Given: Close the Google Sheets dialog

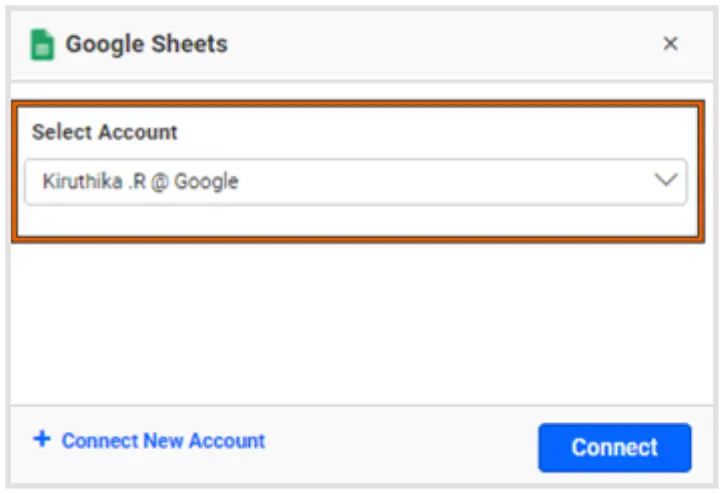Looking at the screenshot, I should pyautogui.click(x=670, y=44).
